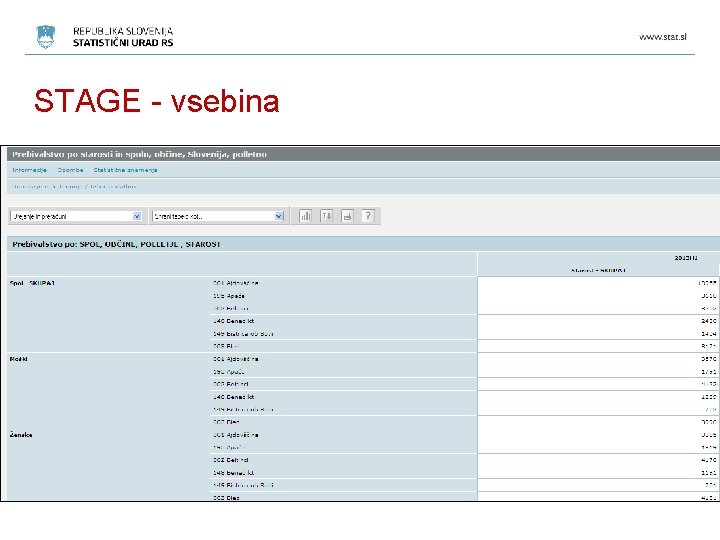
Task: Select the Spol - SKUPAJ row header
Action: [x=32, y=283]
